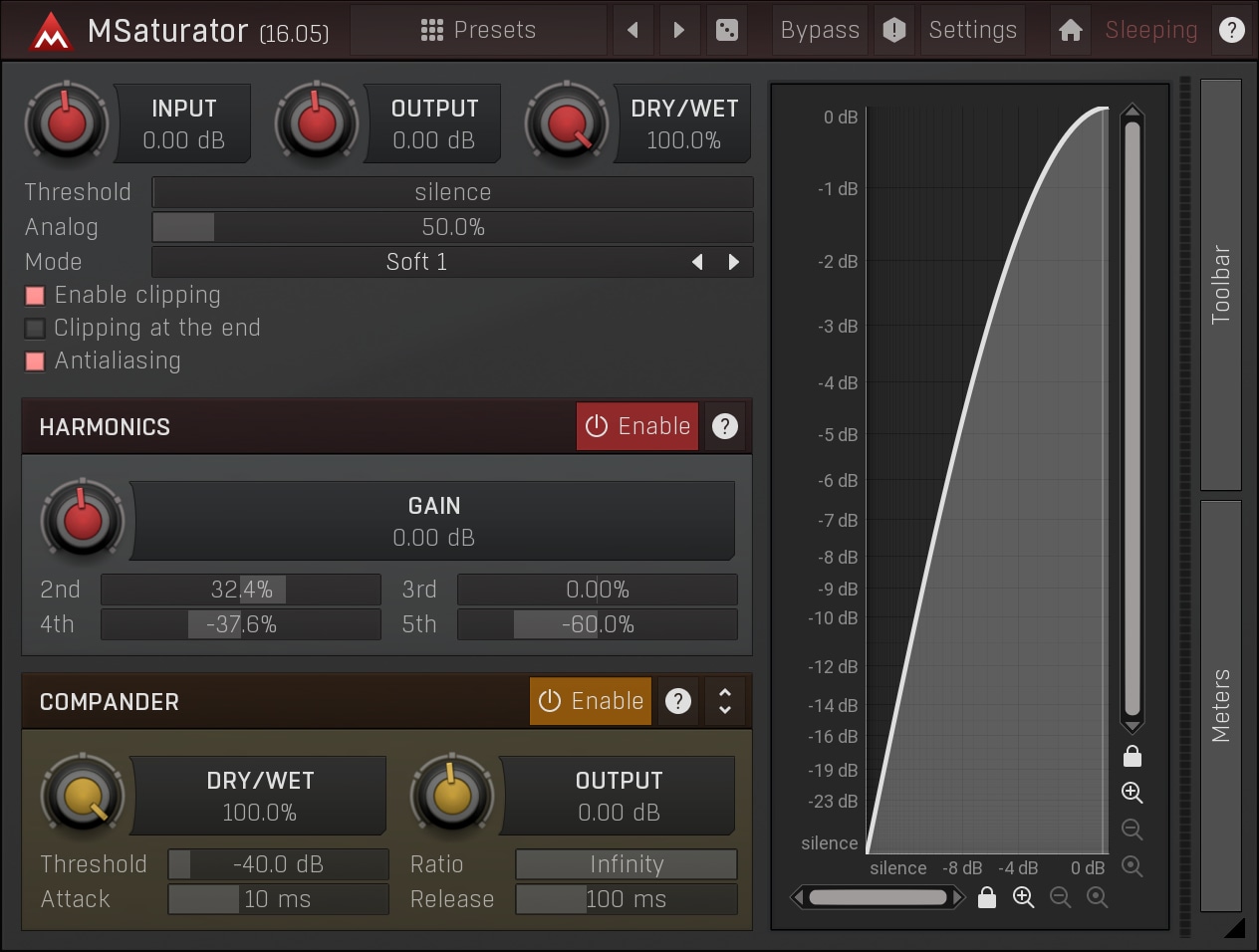The height and width of the screenshot is (952, 1259).
Task: Reset the graph's horizontal zoom
Action: tap(1097, 897)
